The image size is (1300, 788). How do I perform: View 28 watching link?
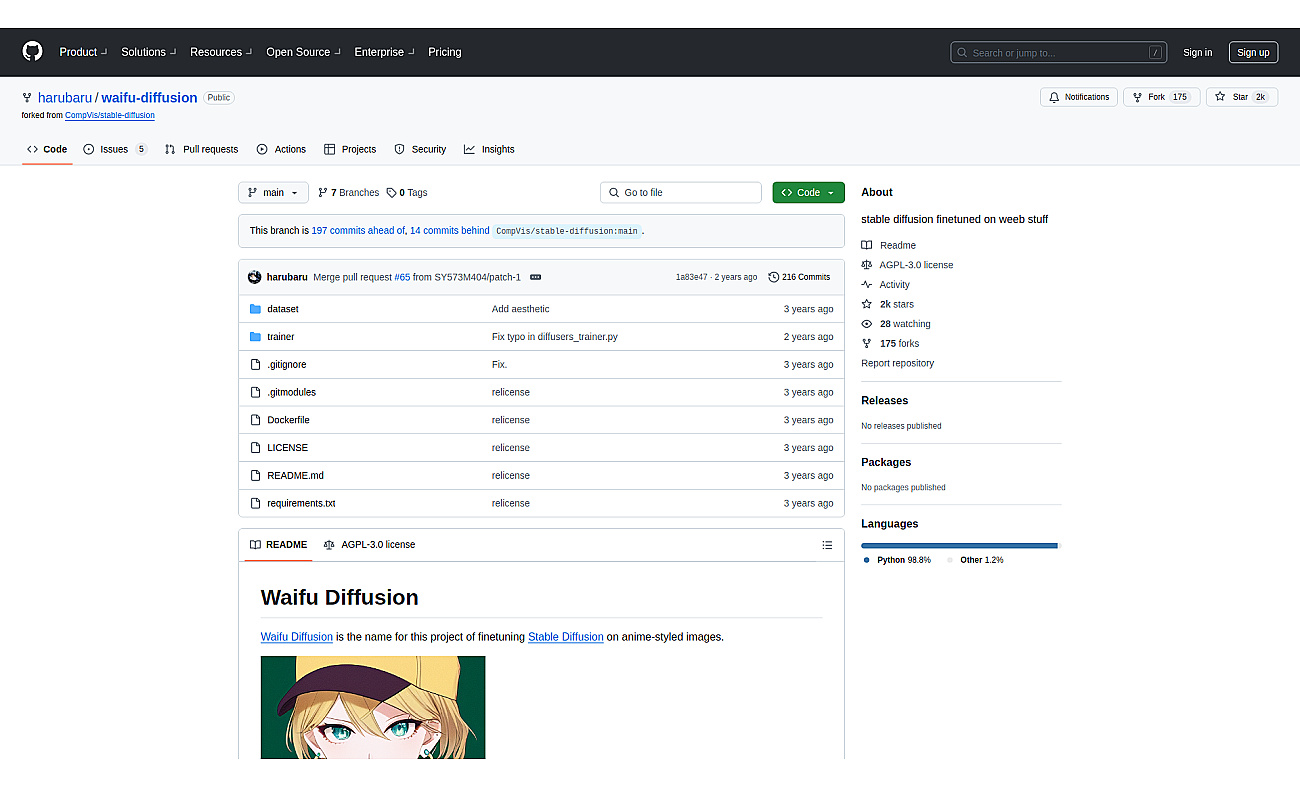point(896,324)
